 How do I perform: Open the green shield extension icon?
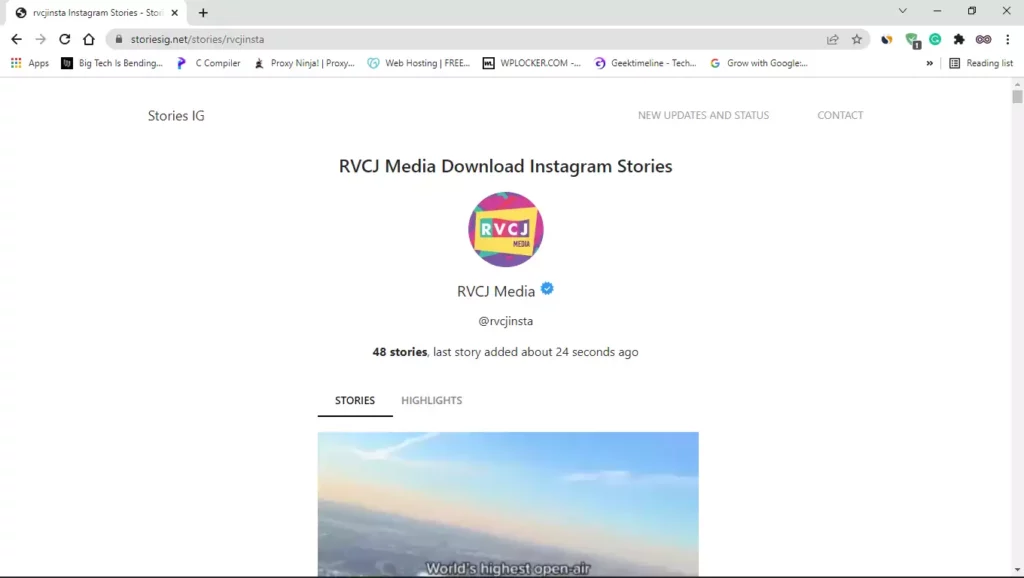tap(912, 40)
